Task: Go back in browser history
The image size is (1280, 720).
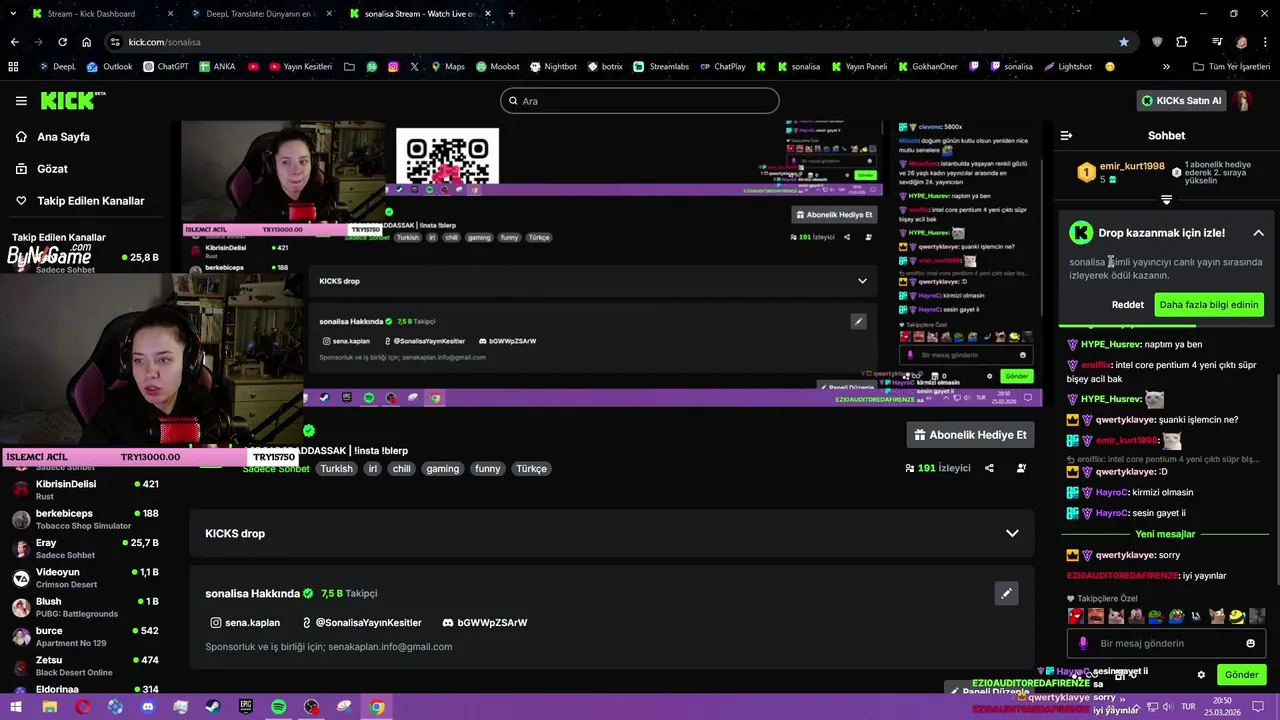Action: [x=14, y=42]
